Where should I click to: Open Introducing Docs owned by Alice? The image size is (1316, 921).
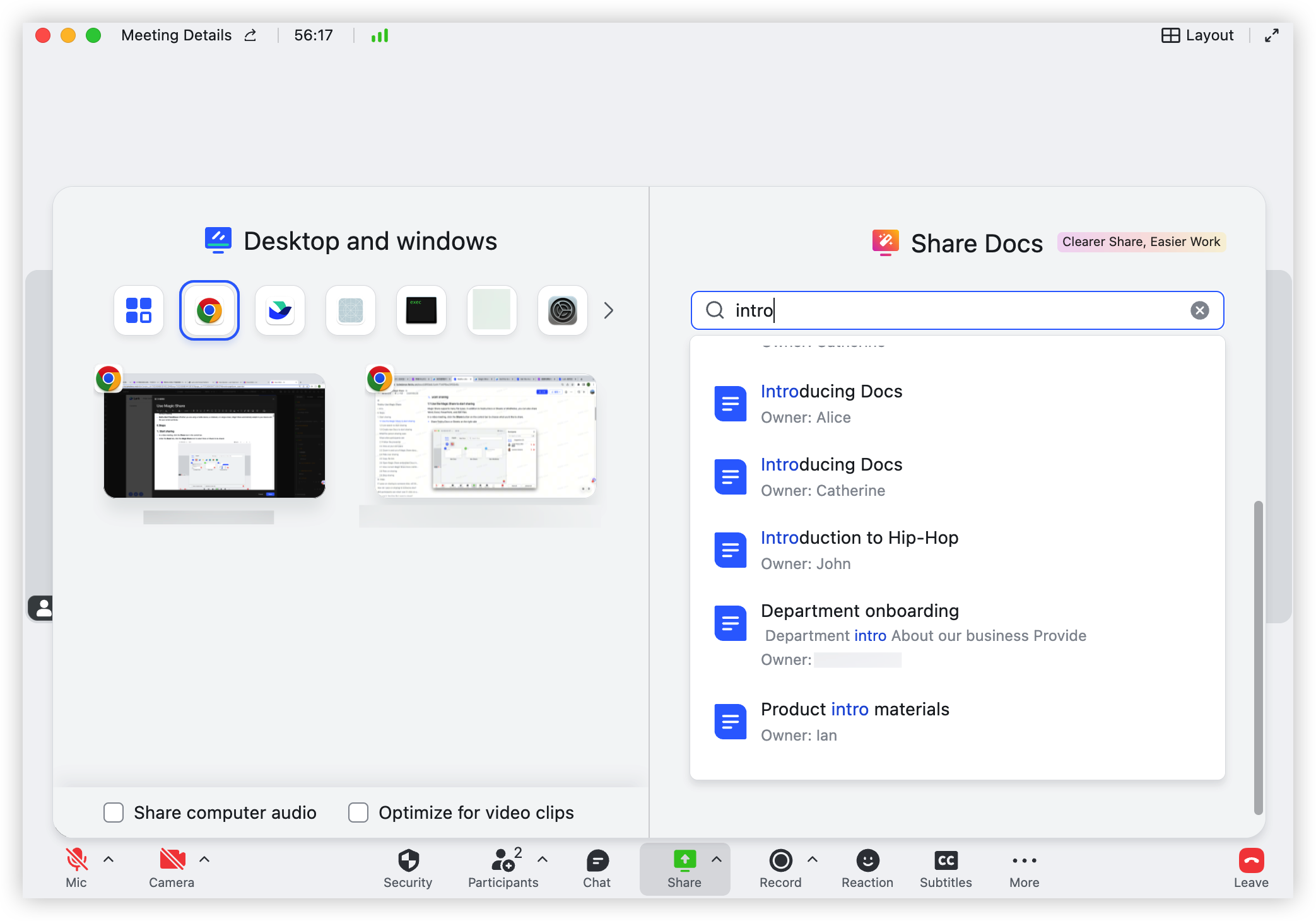pyautogui.click(x=958, y=404)
